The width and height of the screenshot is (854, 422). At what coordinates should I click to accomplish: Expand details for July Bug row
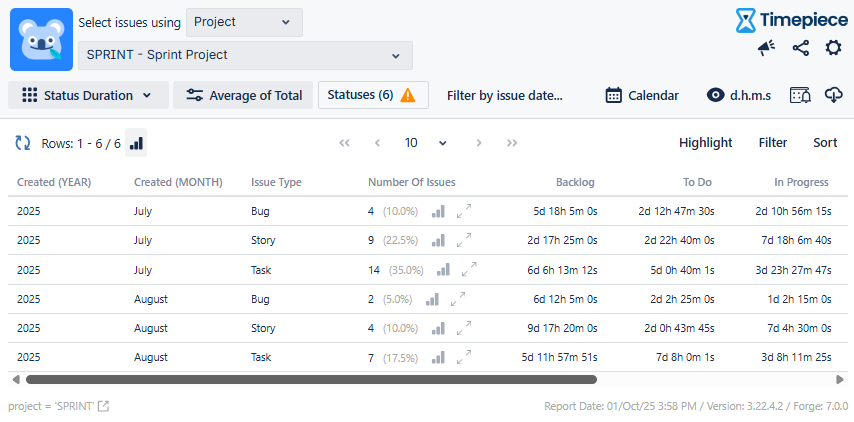464,211
